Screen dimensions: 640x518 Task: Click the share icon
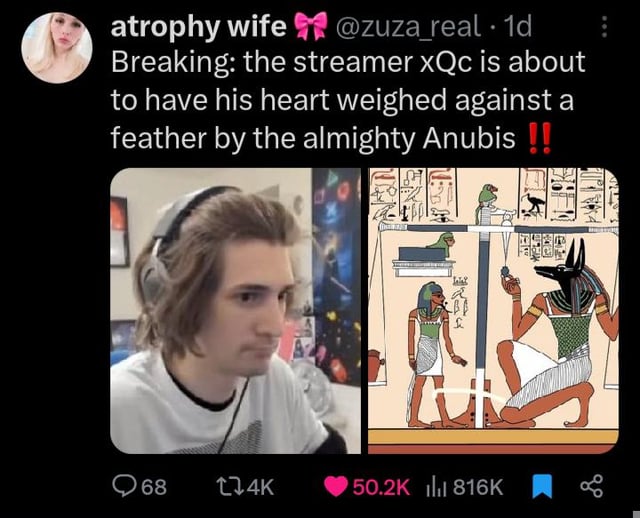point(591,487)
